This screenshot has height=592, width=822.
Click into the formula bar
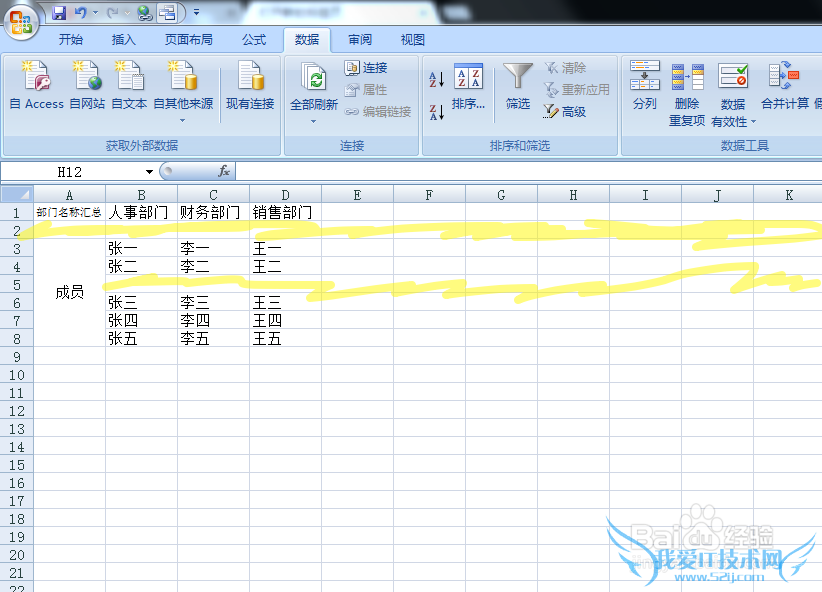tap(528, 171)
